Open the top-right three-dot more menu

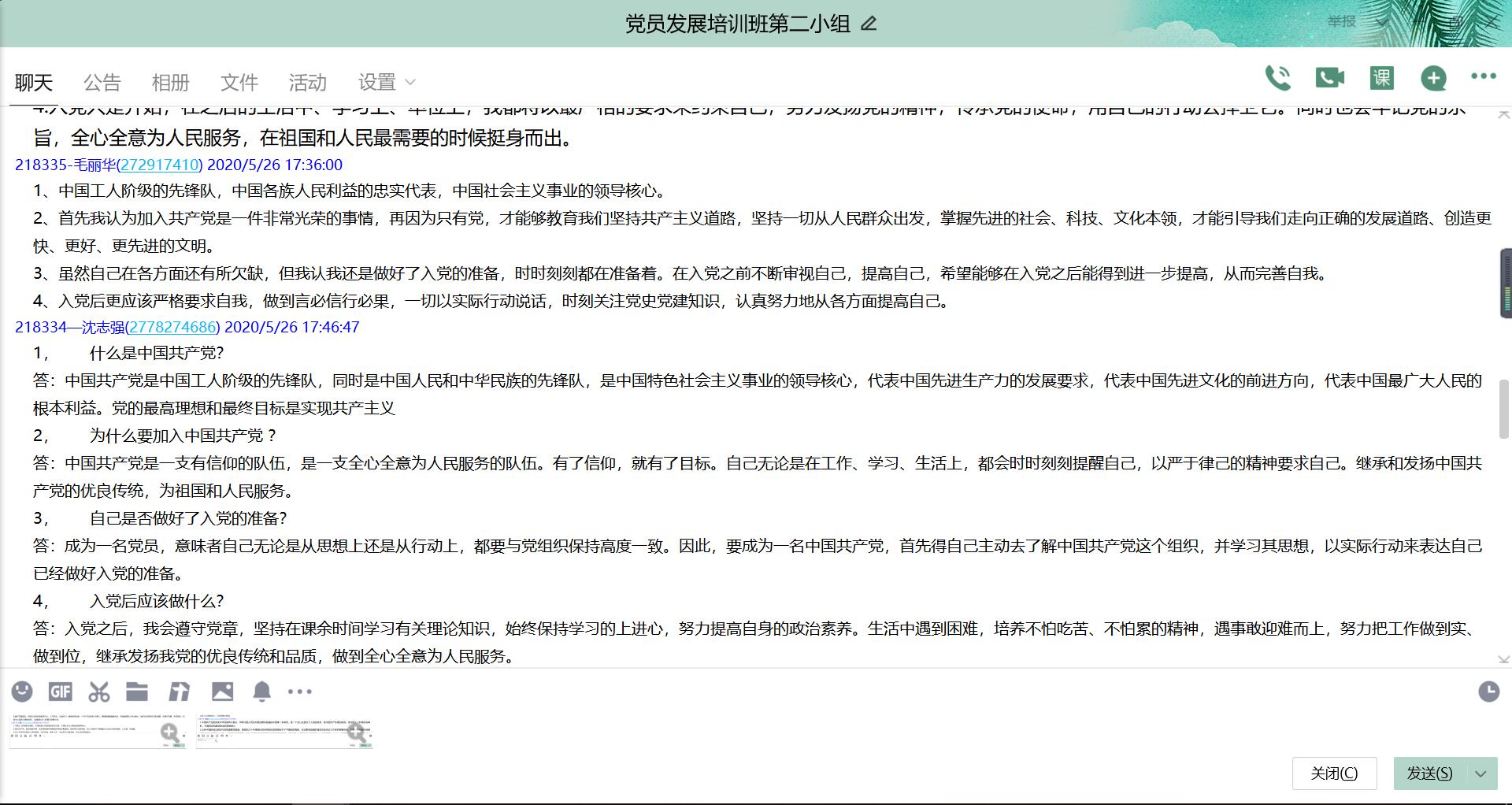(1484, 76)
